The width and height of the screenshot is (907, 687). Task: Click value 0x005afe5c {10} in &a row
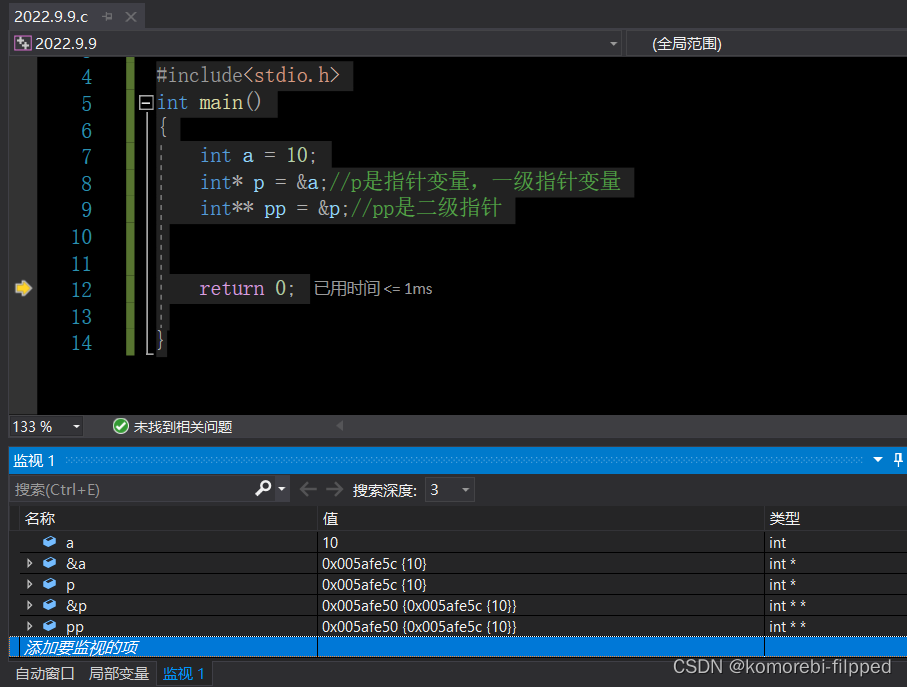coord(374,564)
